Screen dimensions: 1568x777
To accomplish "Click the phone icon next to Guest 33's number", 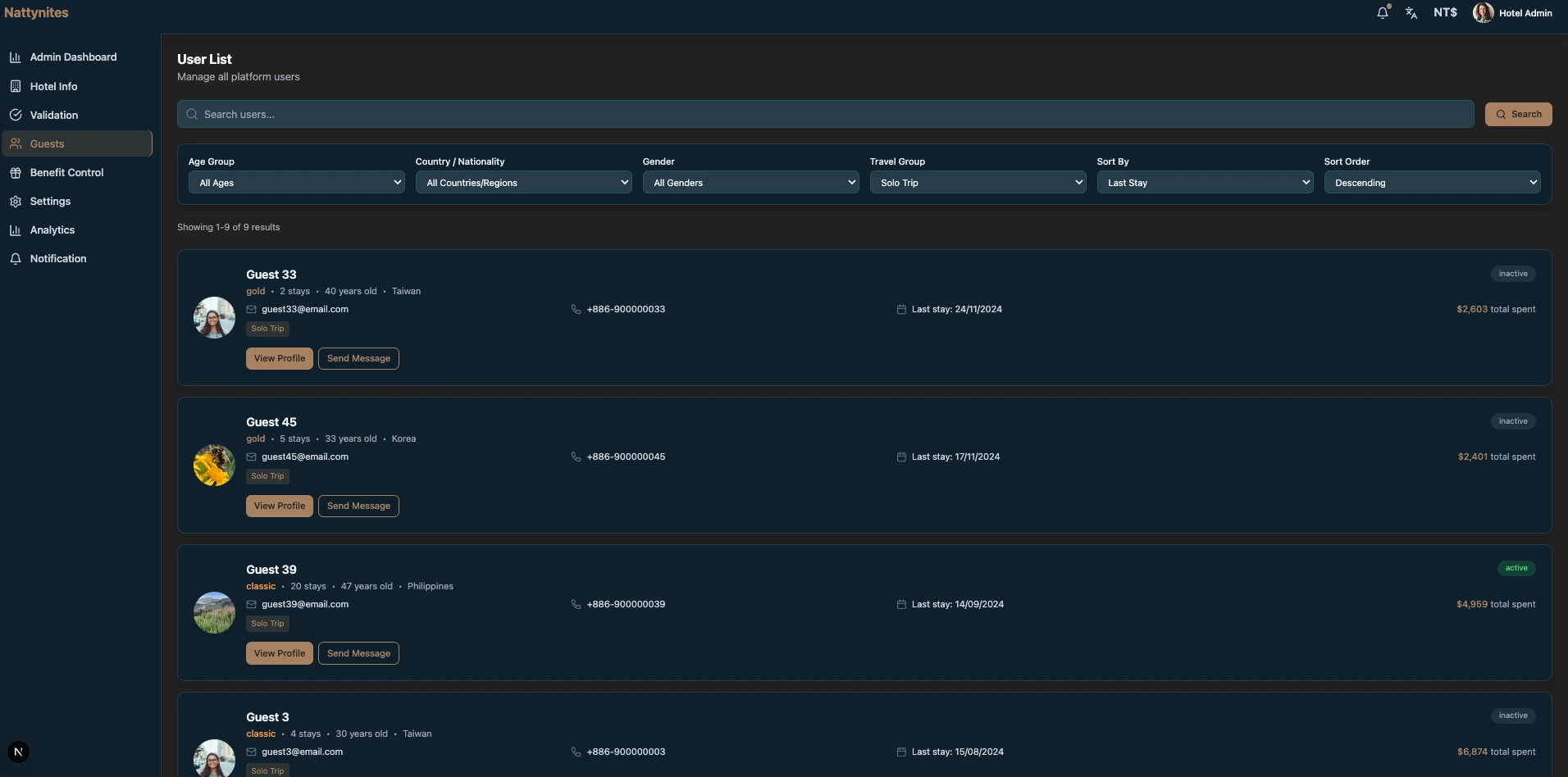I will click(576, 309).
